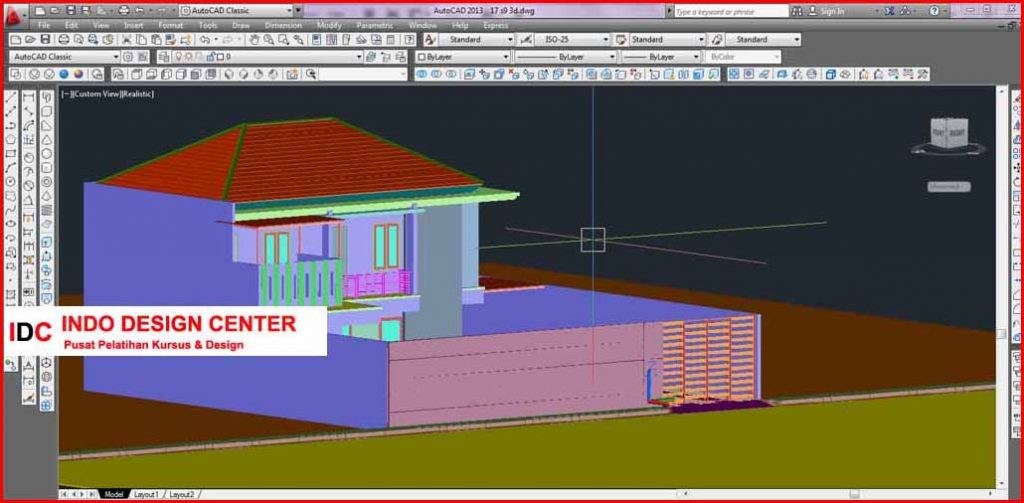Select the Sphere solid modeling tool

(47, 154)
